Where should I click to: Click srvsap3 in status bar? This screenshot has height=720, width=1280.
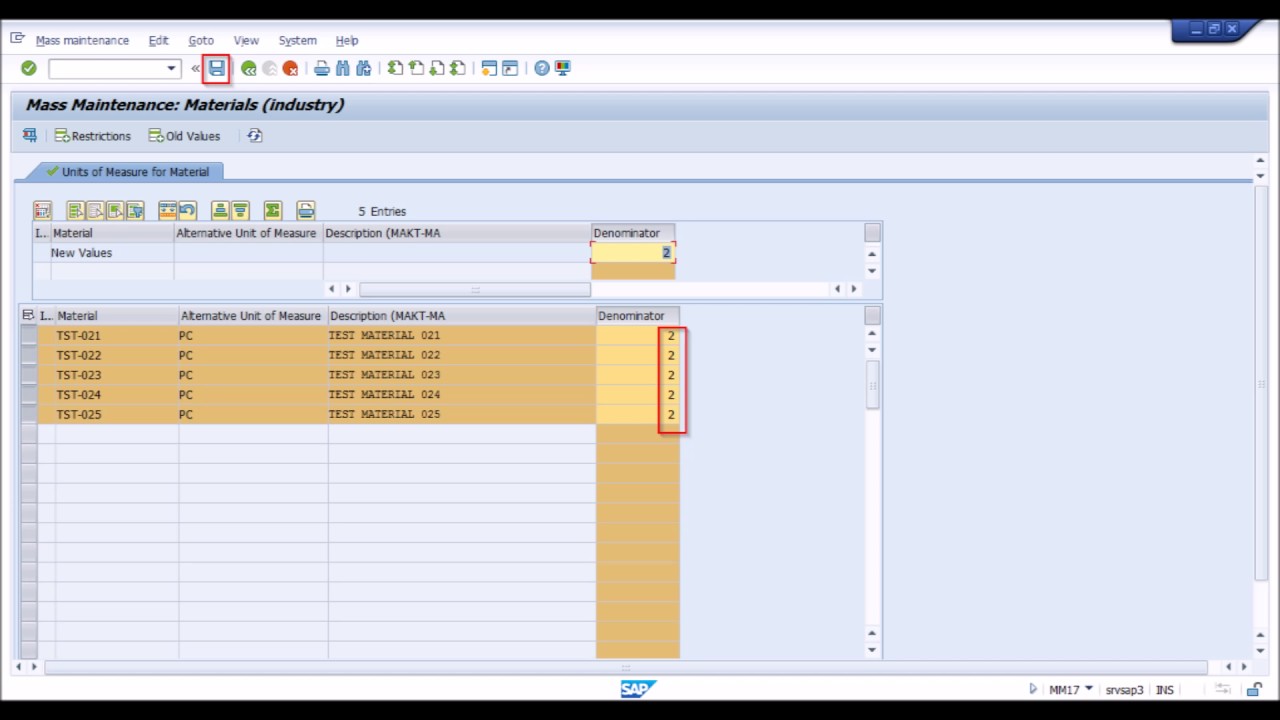click(1124, 690)
